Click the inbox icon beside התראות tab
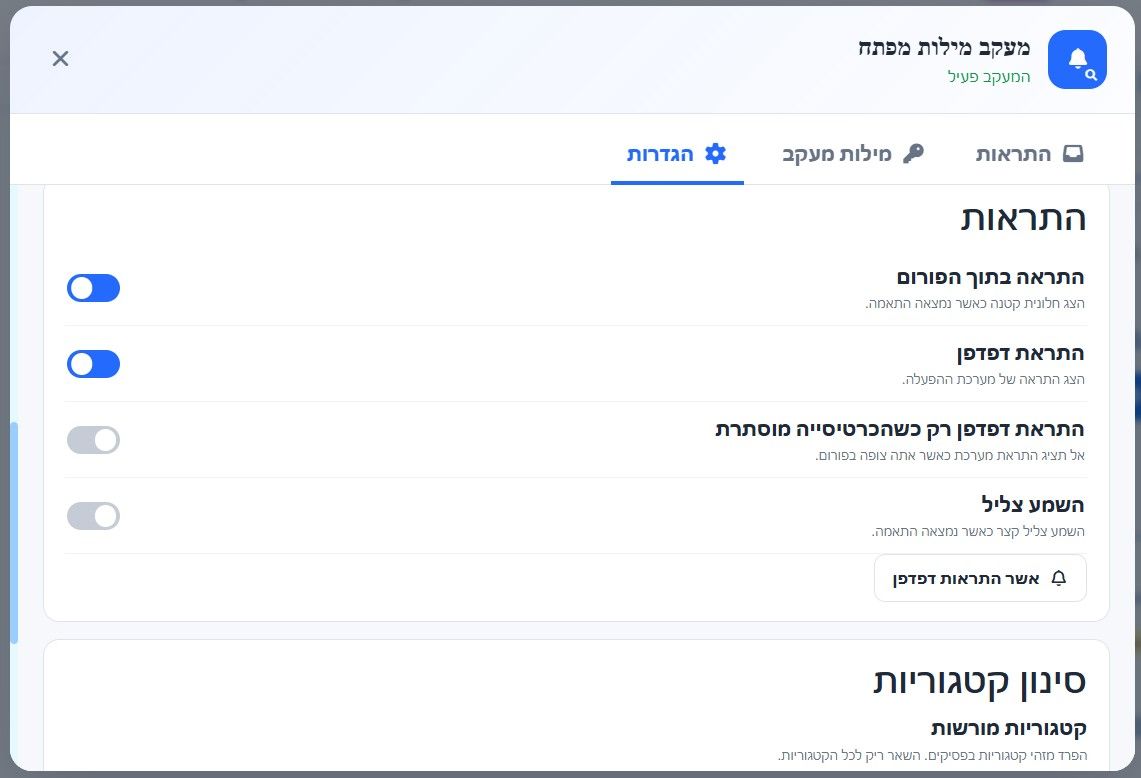Viewport: 1141px width, 778px height. click(1073, 154)
